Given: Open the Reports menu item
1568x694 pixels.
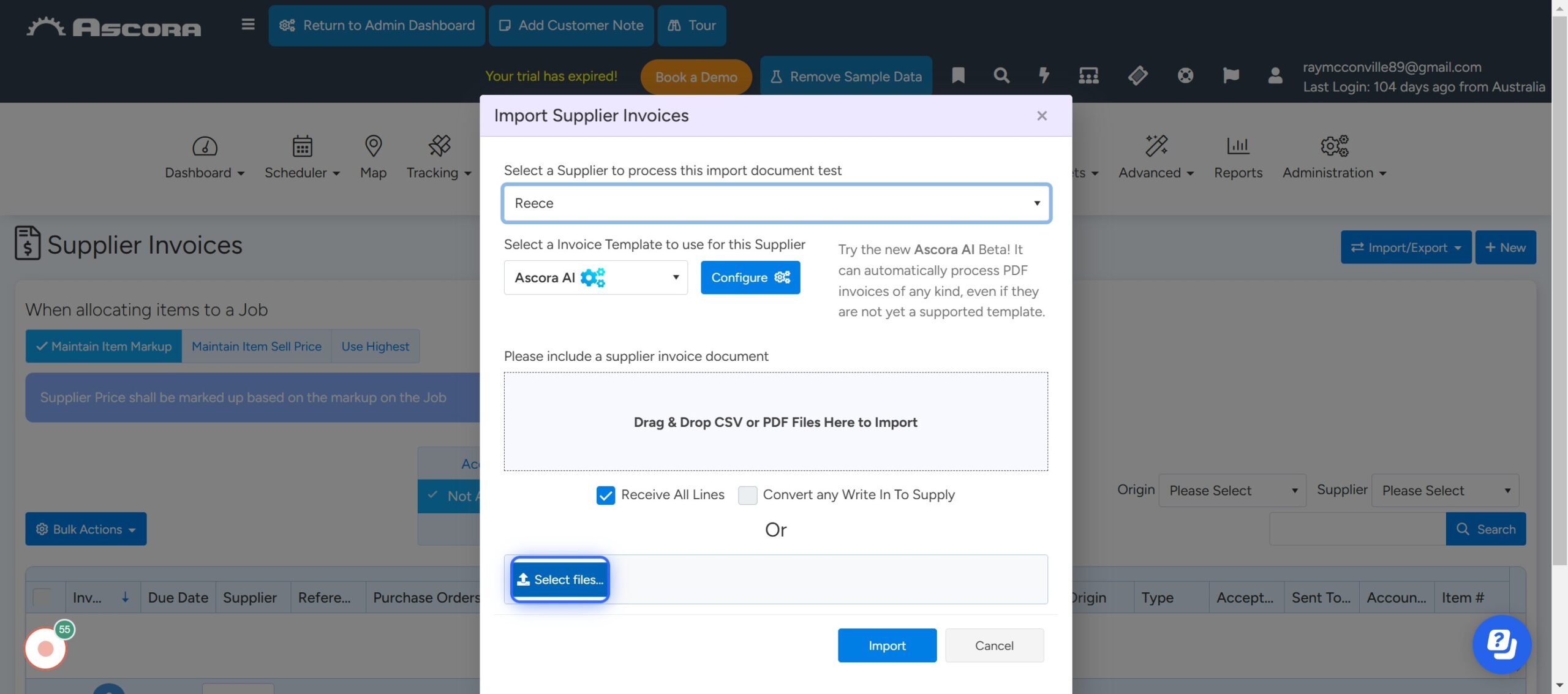Looking at the screenshot, I should [1238, 173].
